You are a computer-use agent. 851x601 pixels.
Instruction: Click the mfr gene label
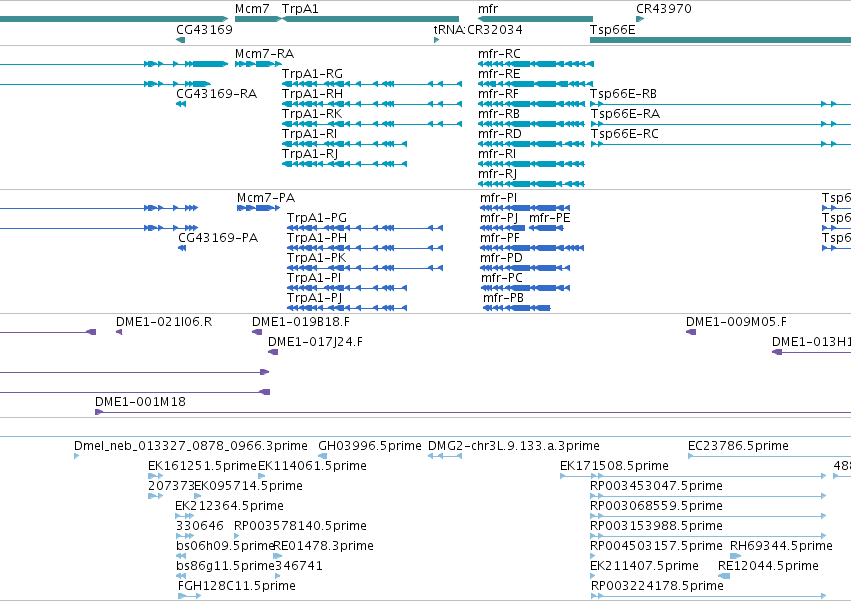(488, 9)
